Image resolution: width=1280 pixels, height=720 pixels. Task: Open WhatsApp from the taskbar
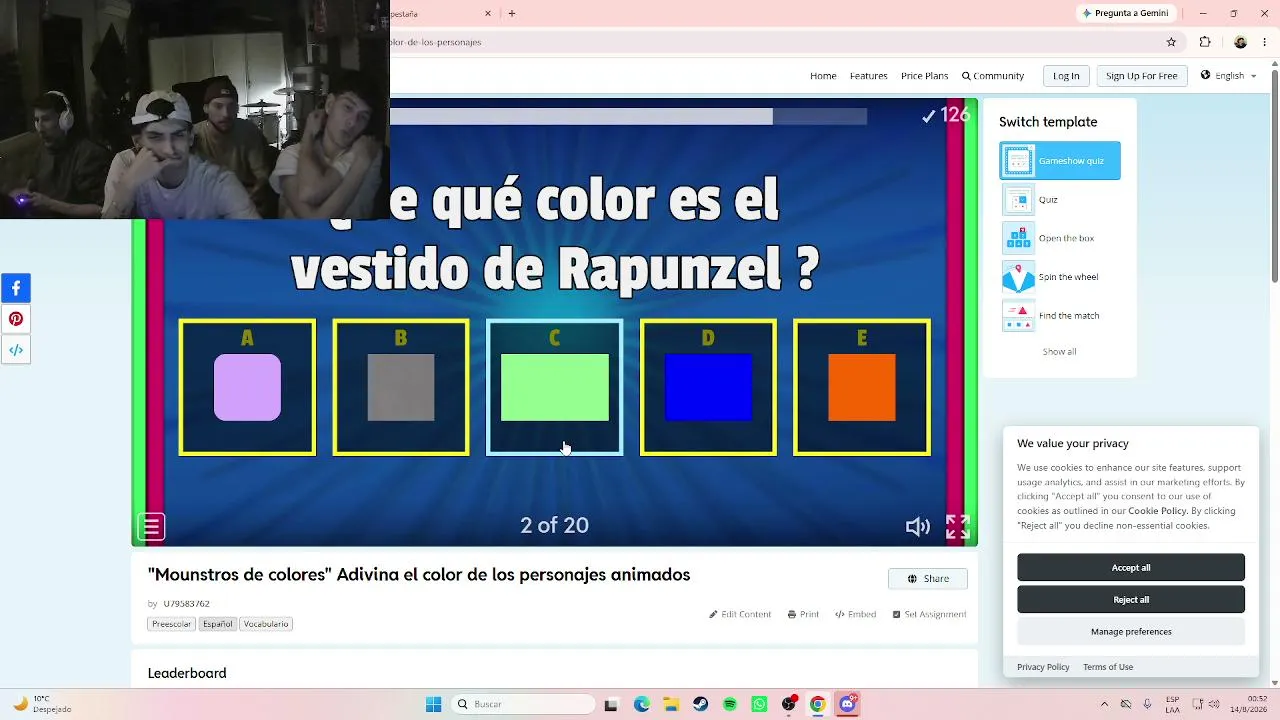point(759,704)
